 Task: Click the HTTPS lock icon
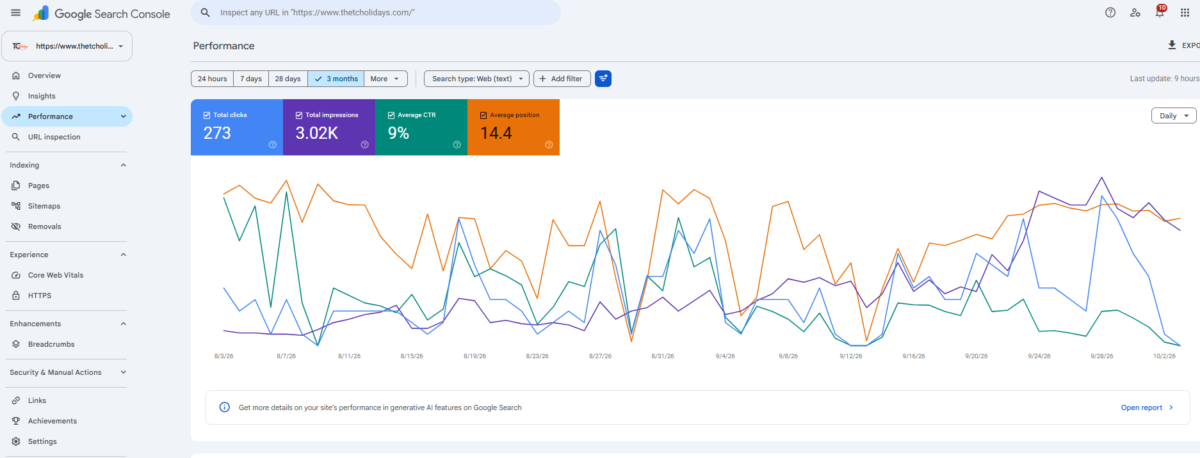(x=16, y=296)
